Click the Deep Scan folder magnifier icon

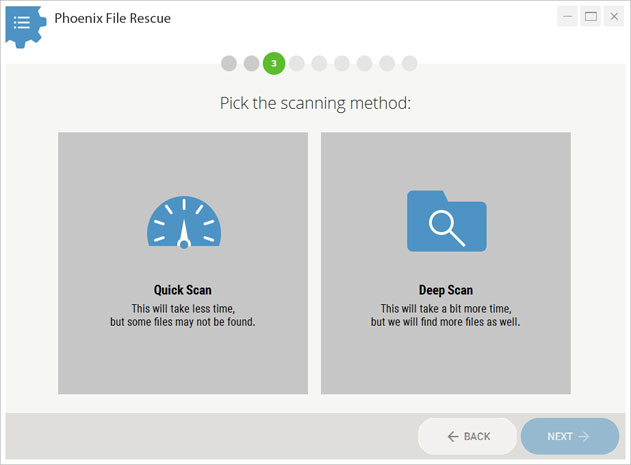point(447,221)
